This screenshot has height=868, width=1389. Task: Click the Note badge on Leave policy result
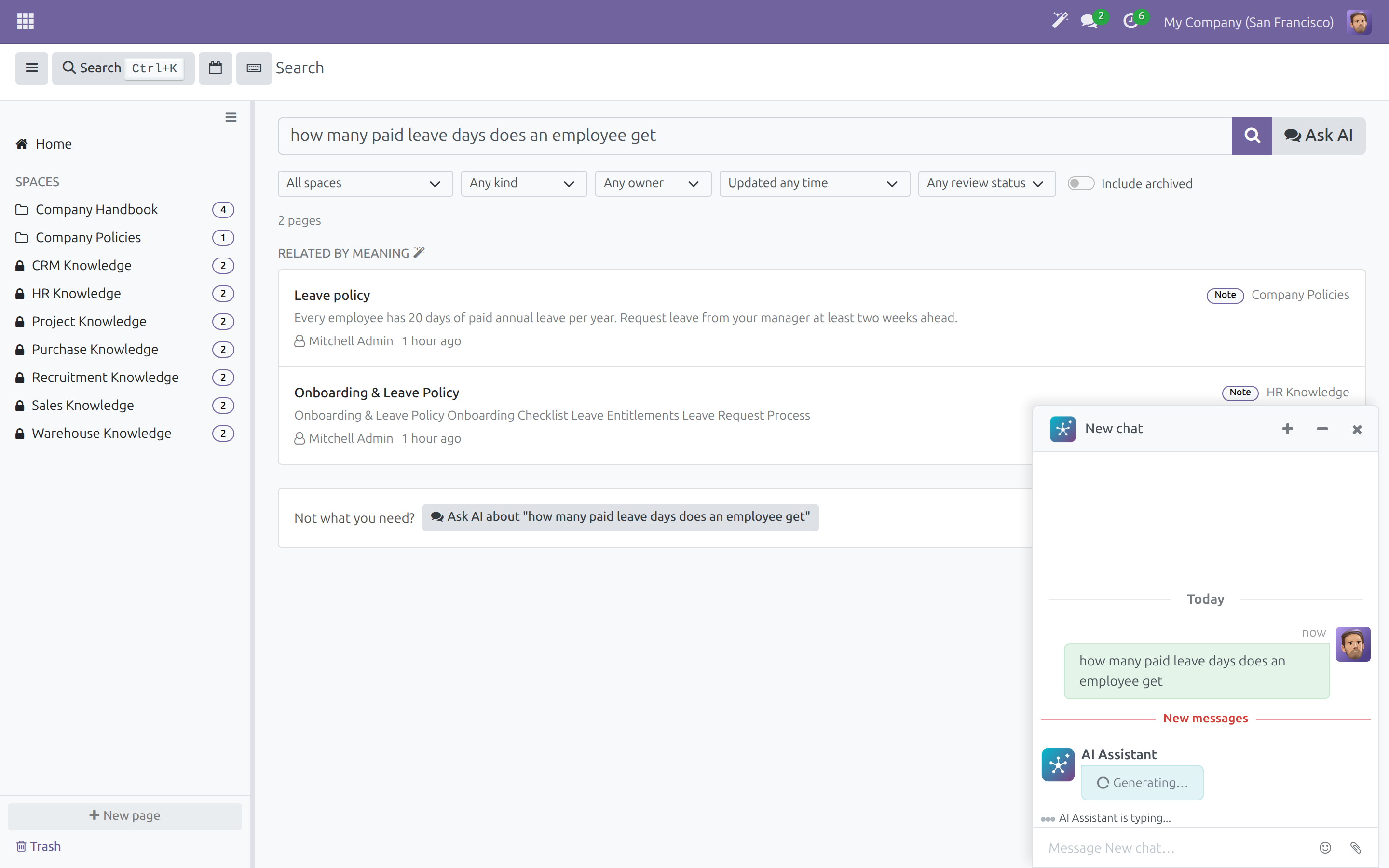(x=1225, y=295)
